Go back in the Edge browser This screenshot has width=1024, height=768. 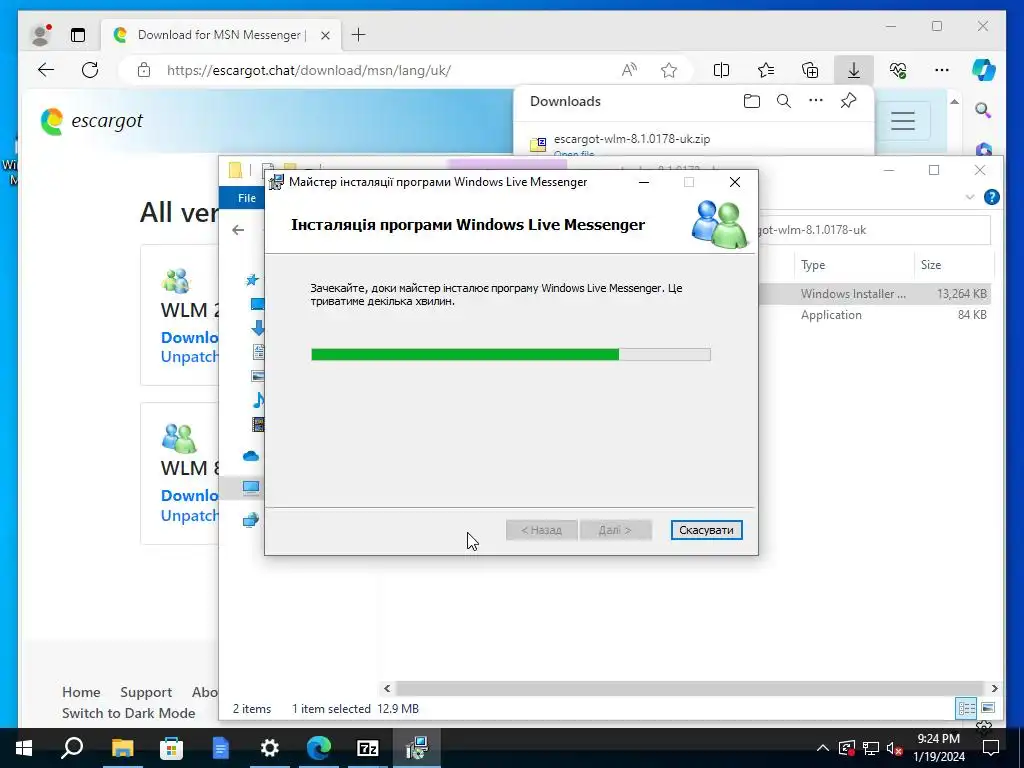coord(46,70)
